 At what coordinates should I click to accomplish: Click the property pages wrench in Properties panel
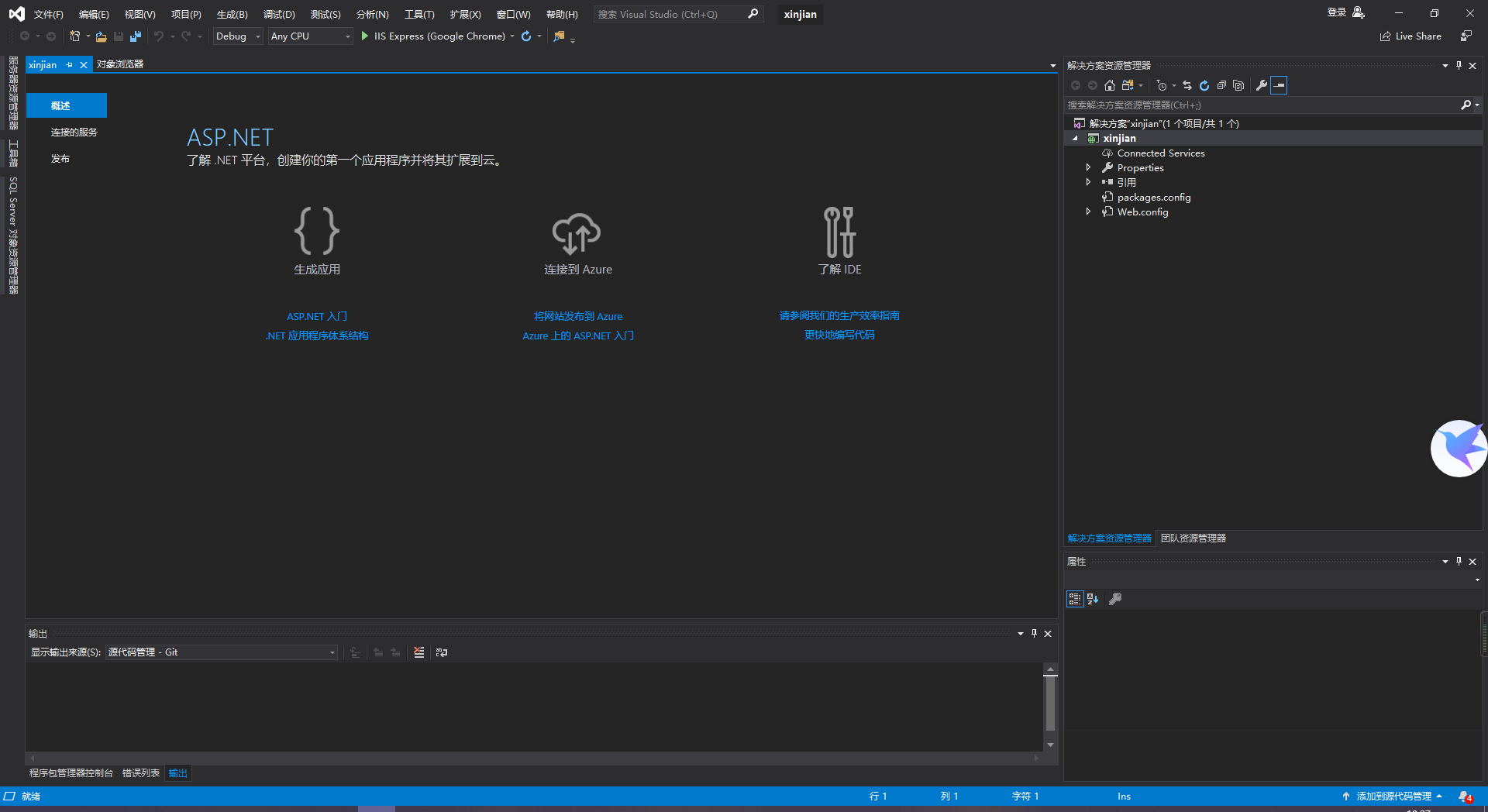[x=1115, y=599]
